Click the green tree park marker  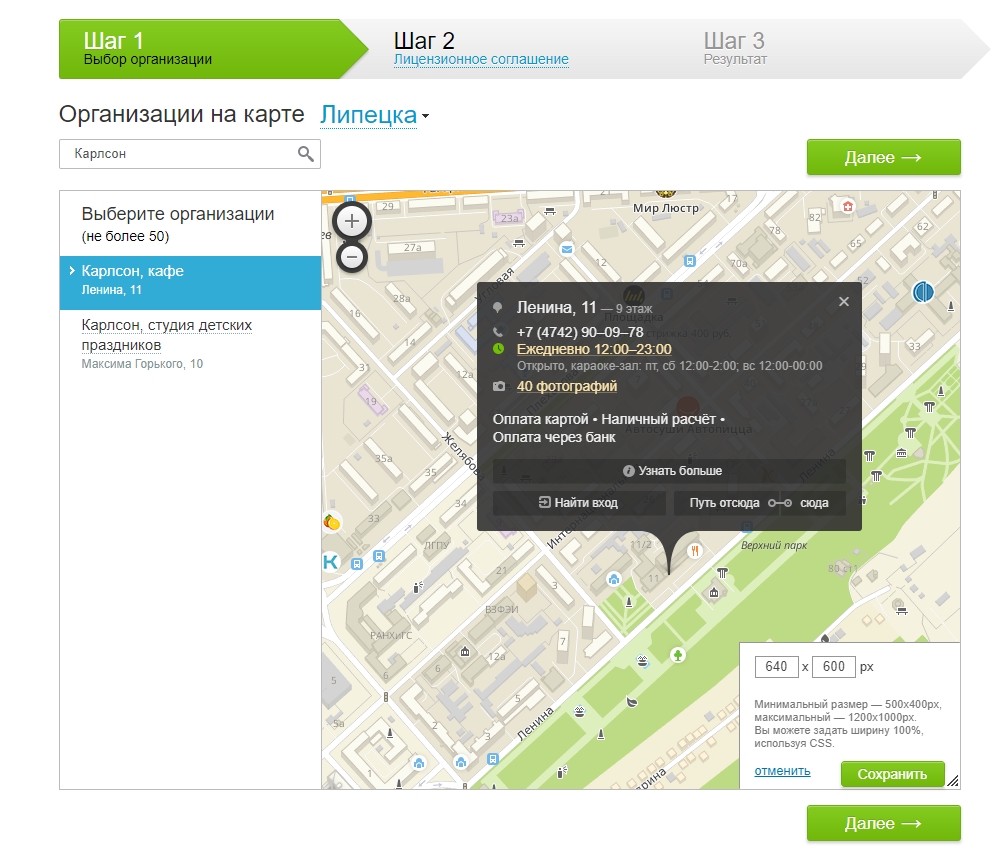click(679, 654)
